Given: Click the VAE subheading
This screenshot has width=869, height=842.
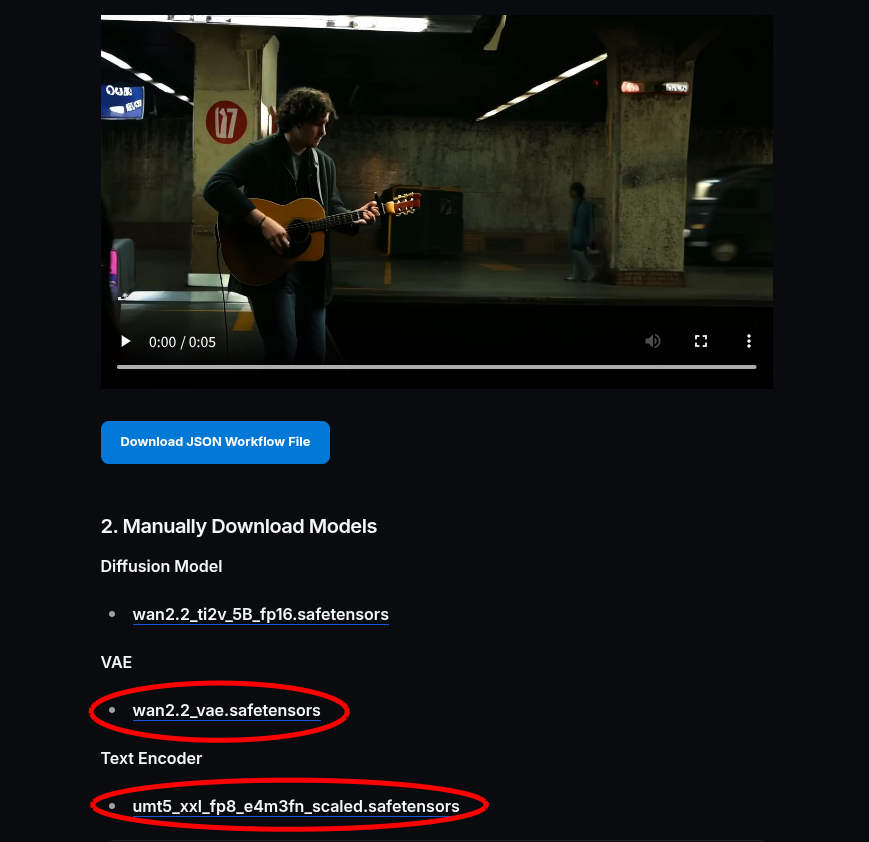Looking at the screenshot, I should coord(116,662).
